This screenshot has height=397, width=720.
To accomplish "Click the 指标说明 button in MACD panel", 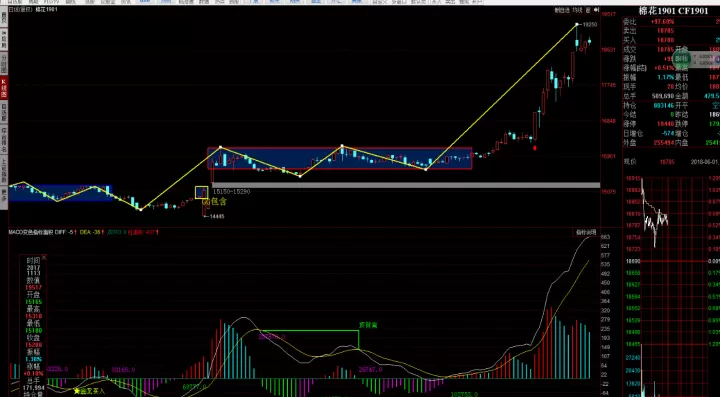I will click(586, 233).
